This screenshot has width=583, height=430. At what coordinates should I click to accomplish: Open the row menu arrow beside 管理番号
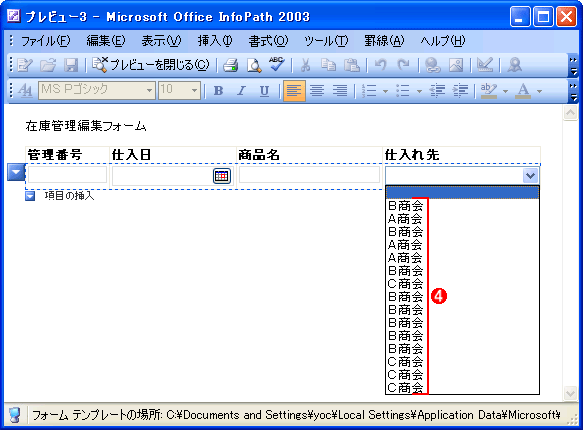[16, 172]
